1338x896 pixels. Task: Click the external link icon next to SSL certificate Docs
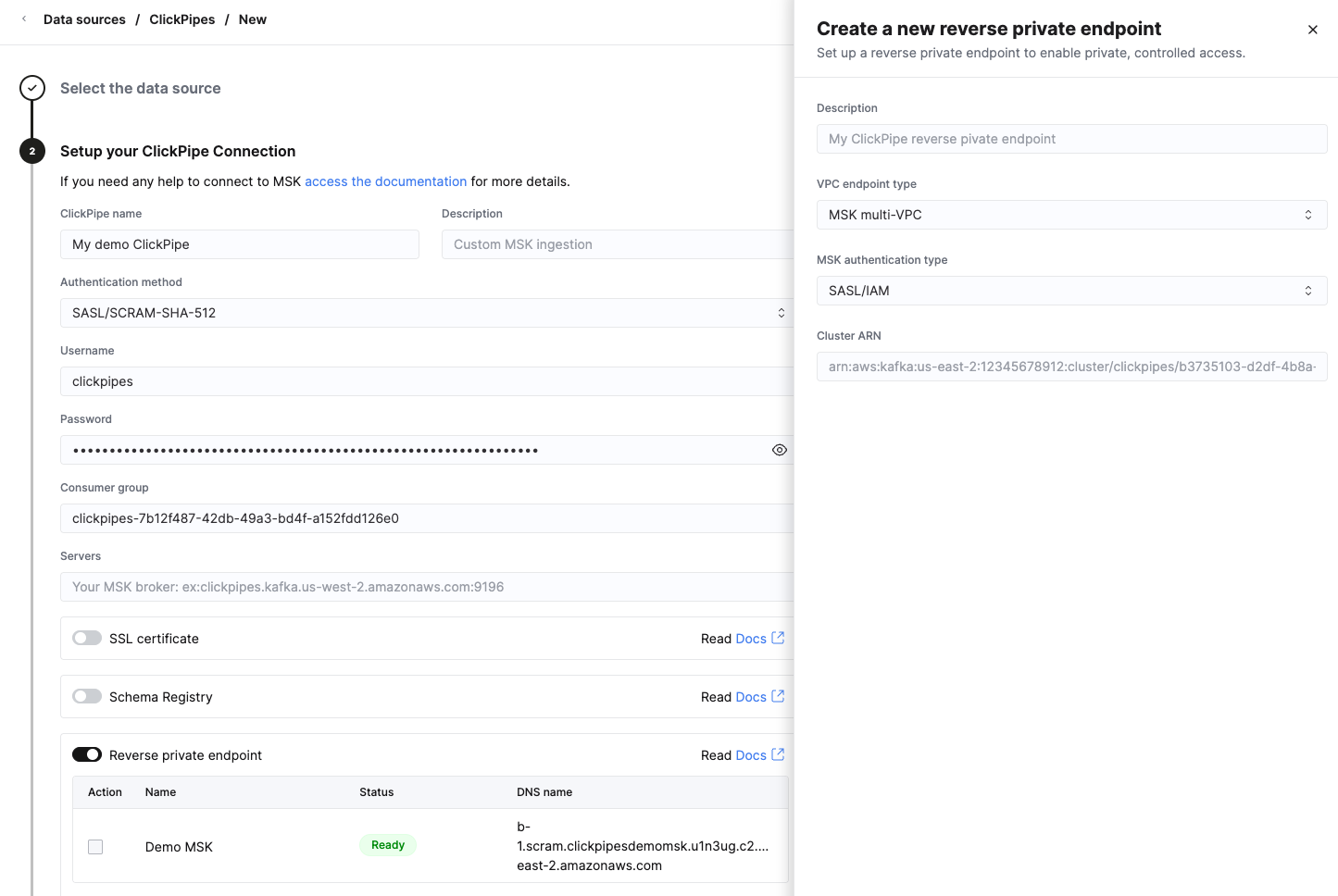click(x=778, y=638)
